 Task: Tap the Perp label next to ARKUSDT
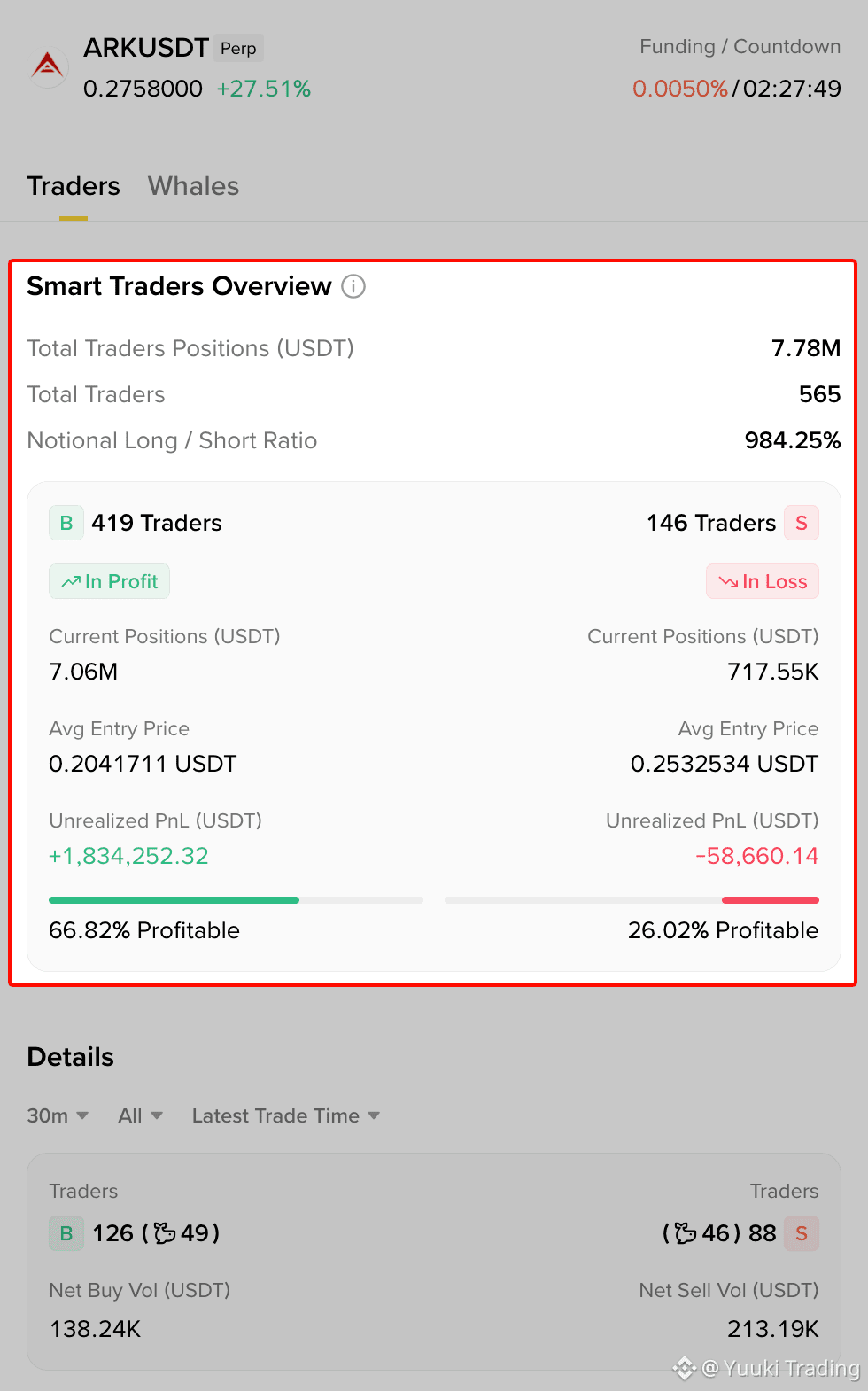pyautogui.click(x=238, y=48)
